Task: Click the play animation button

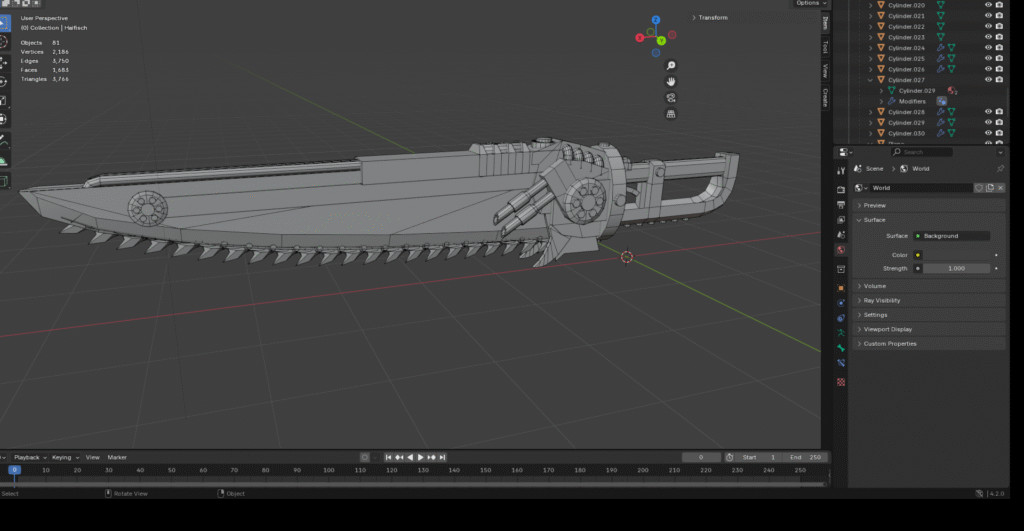Action: [x=421, y=457]
